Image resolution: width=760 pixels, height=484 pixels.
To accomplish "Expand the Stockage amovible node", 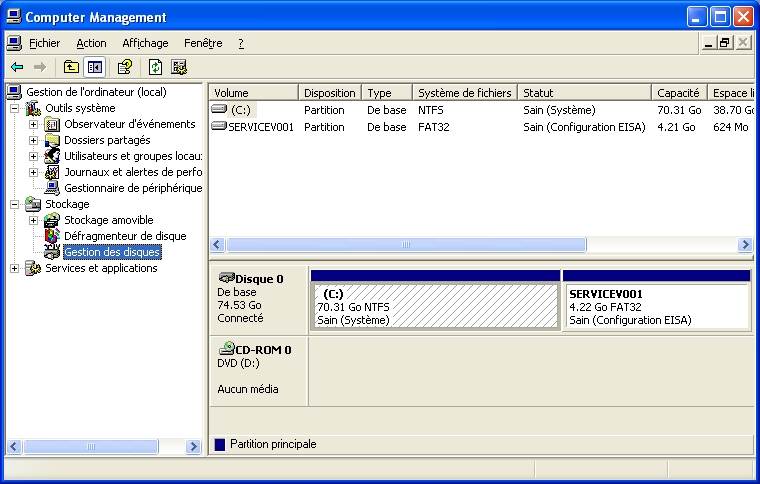I will point(33,220).
